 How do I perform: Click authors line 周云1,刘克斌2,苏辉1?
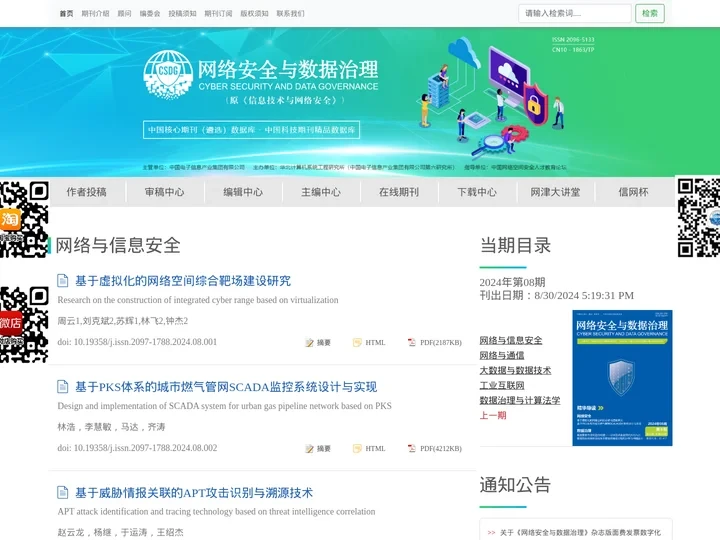(123, 321)
